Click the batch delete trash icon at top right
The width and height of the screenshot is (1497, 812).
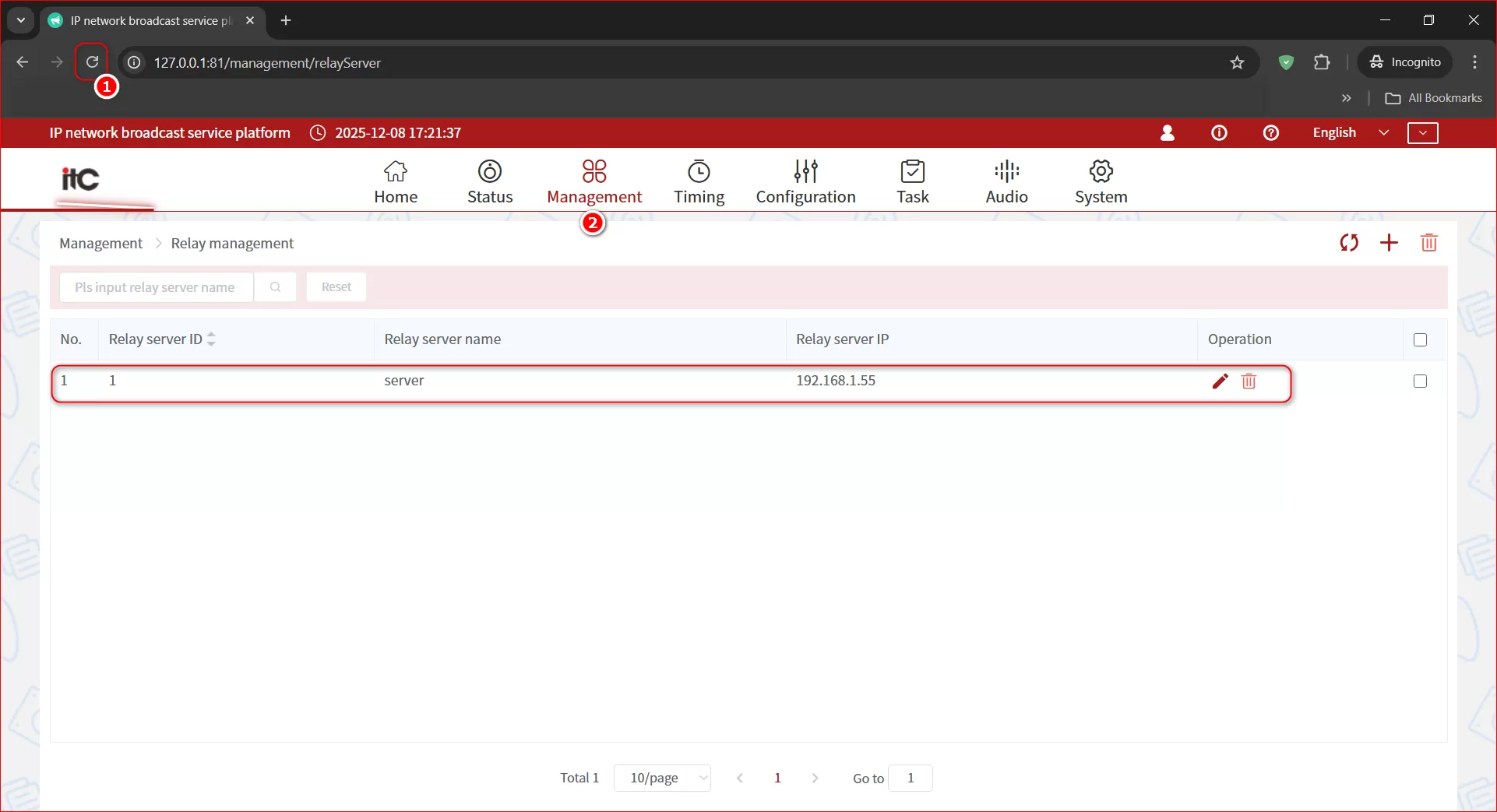pos(1428,243)
